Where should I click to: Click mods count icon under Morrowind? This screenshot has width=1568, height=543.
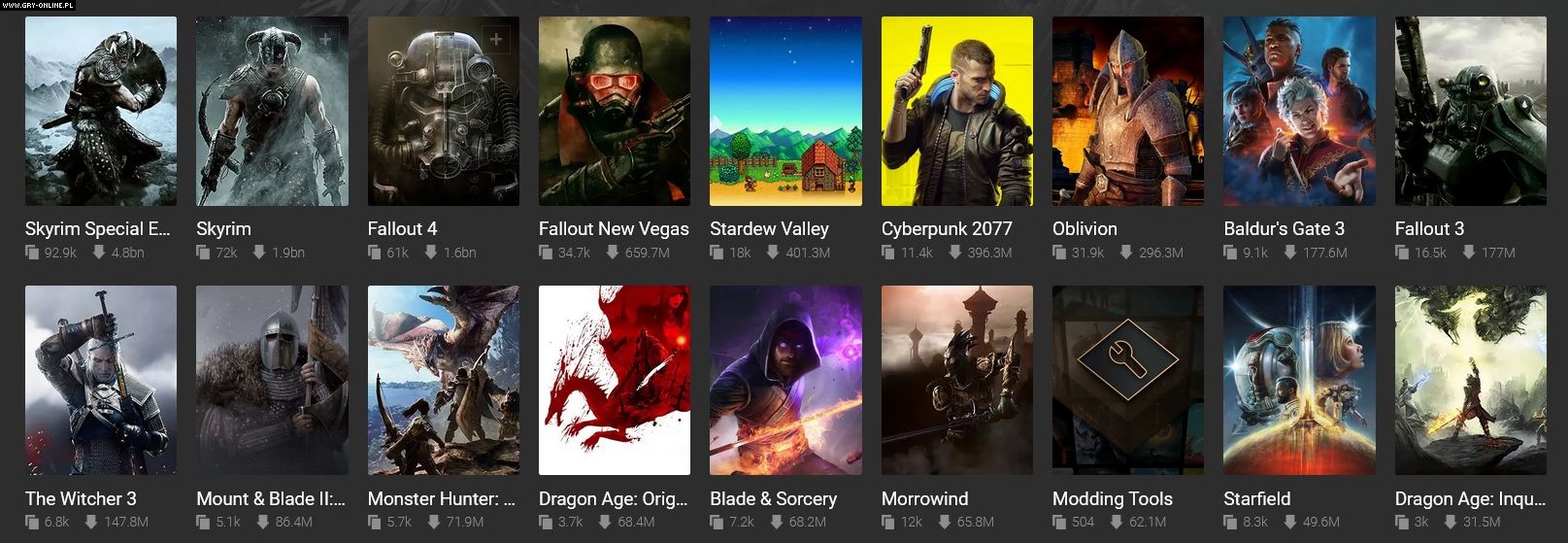coord(887,523)
